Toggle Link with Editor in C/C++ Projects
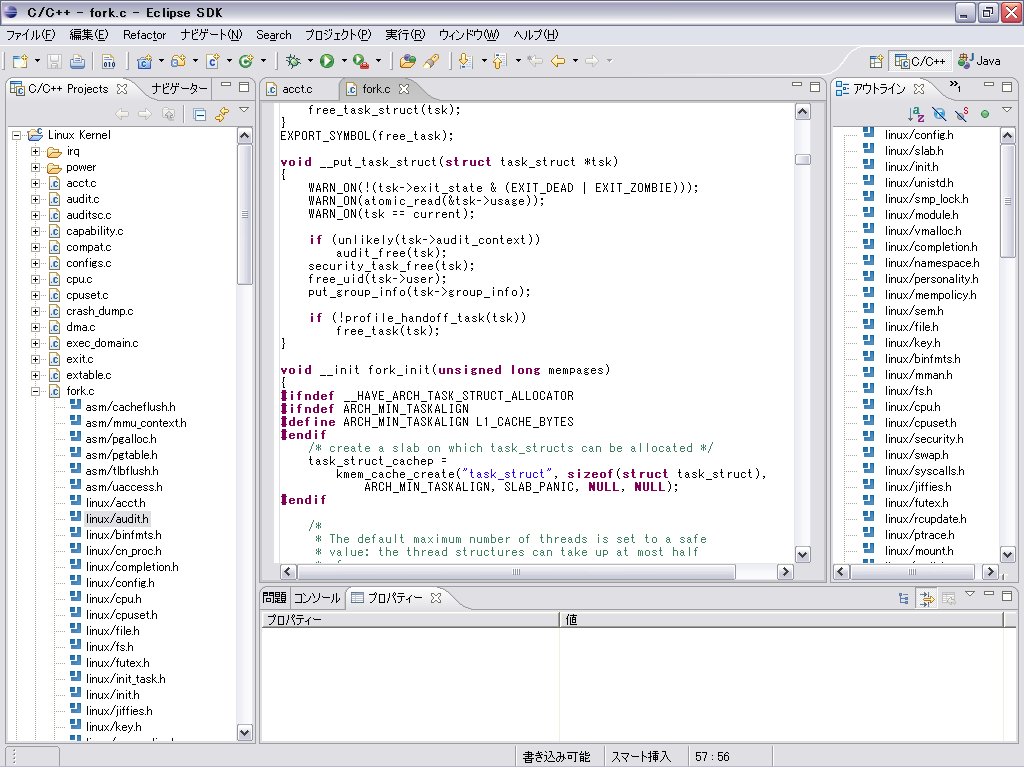The width and height of the screenshot is (1024, 768). point(222,114)
